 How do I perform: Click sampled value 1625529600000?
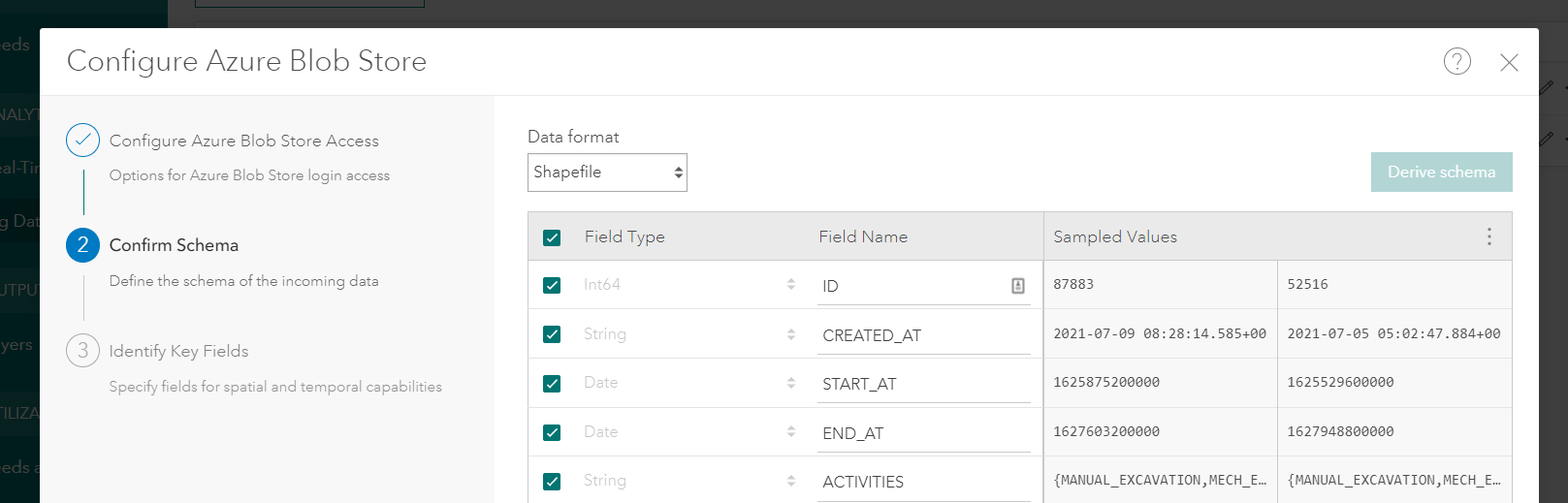[1340, 382]
